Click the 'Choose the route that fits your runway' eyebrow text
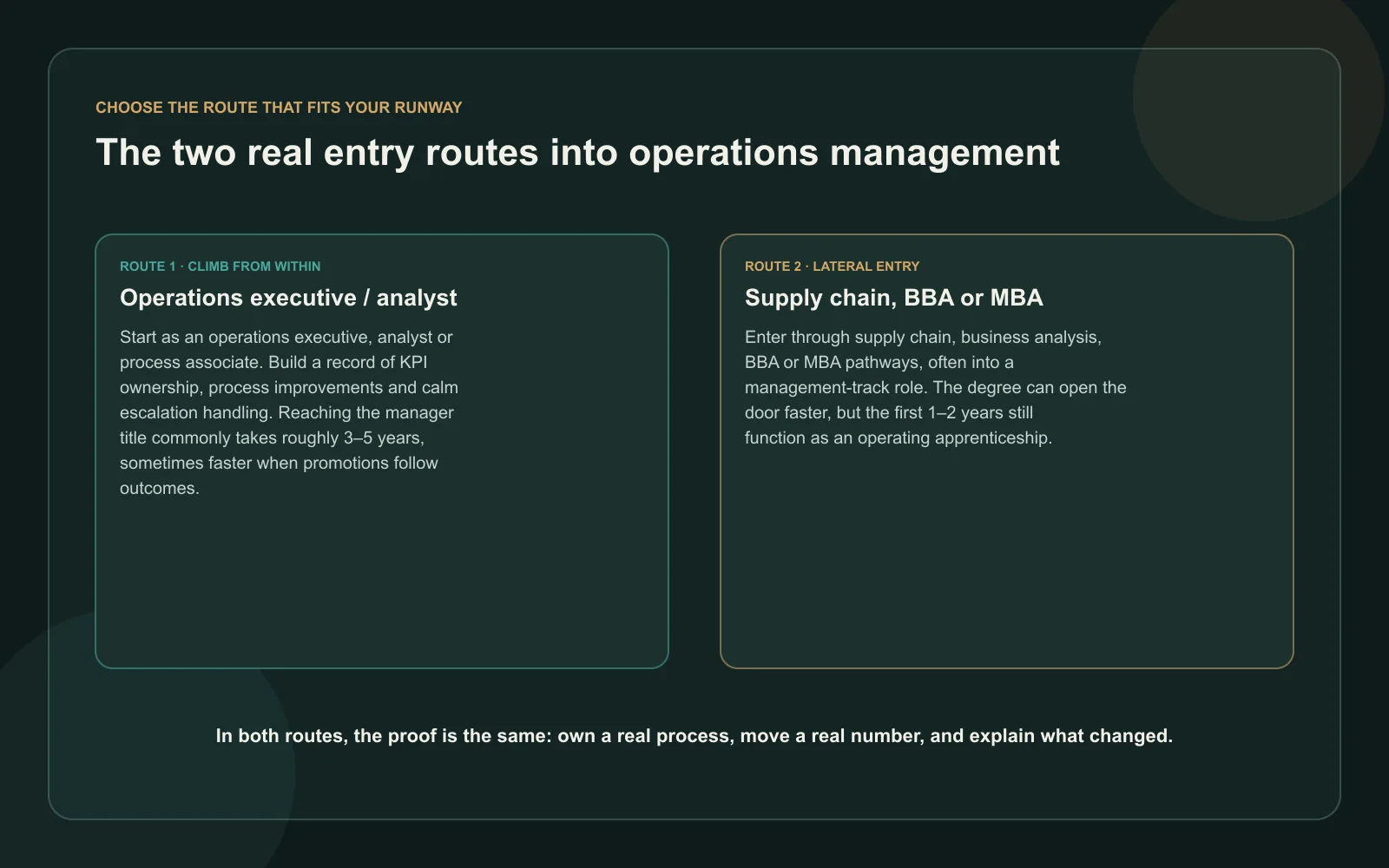The height and width of the screenshot is (868, 1389). (279, 108)
